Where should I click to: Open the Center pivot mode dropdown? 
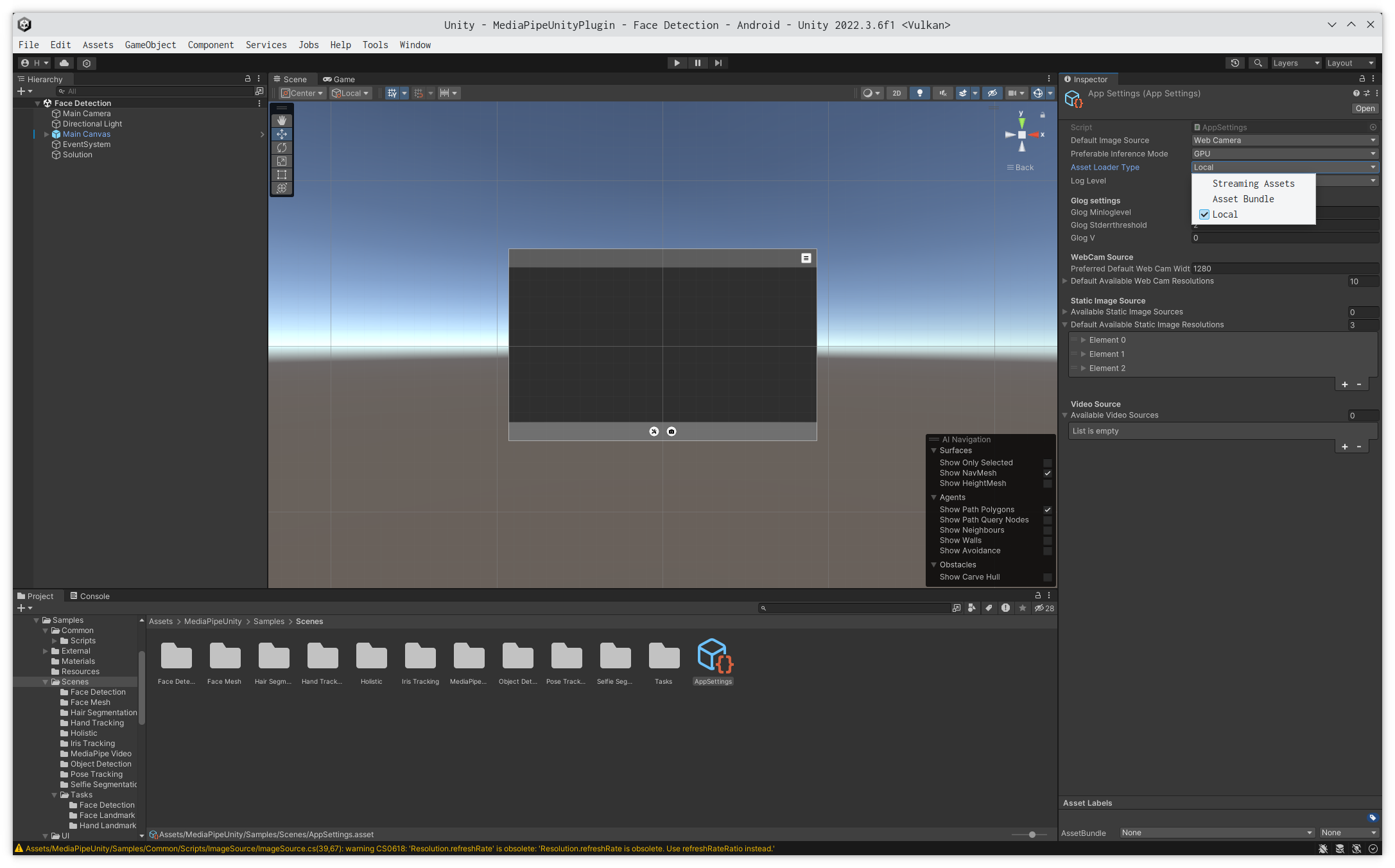302,93
